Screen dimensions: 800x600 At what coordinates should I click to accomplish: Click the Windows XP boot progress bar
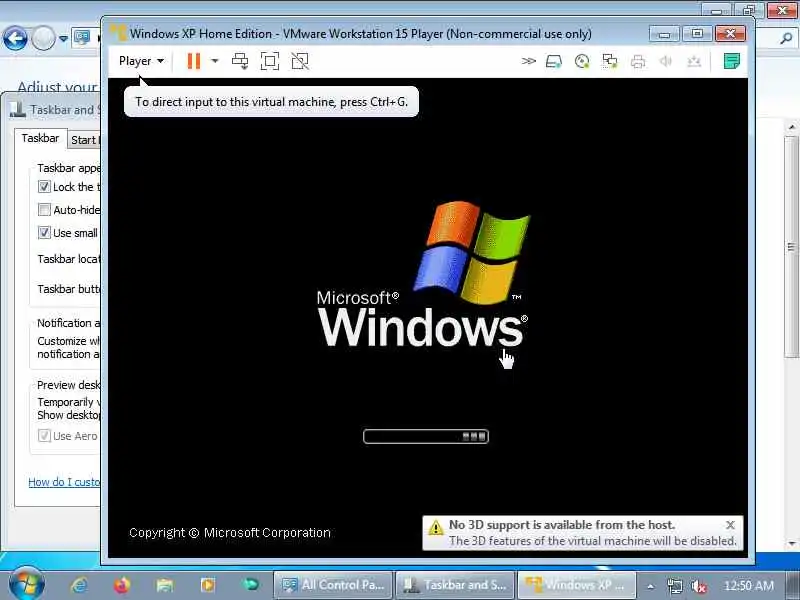coord(426,436)
